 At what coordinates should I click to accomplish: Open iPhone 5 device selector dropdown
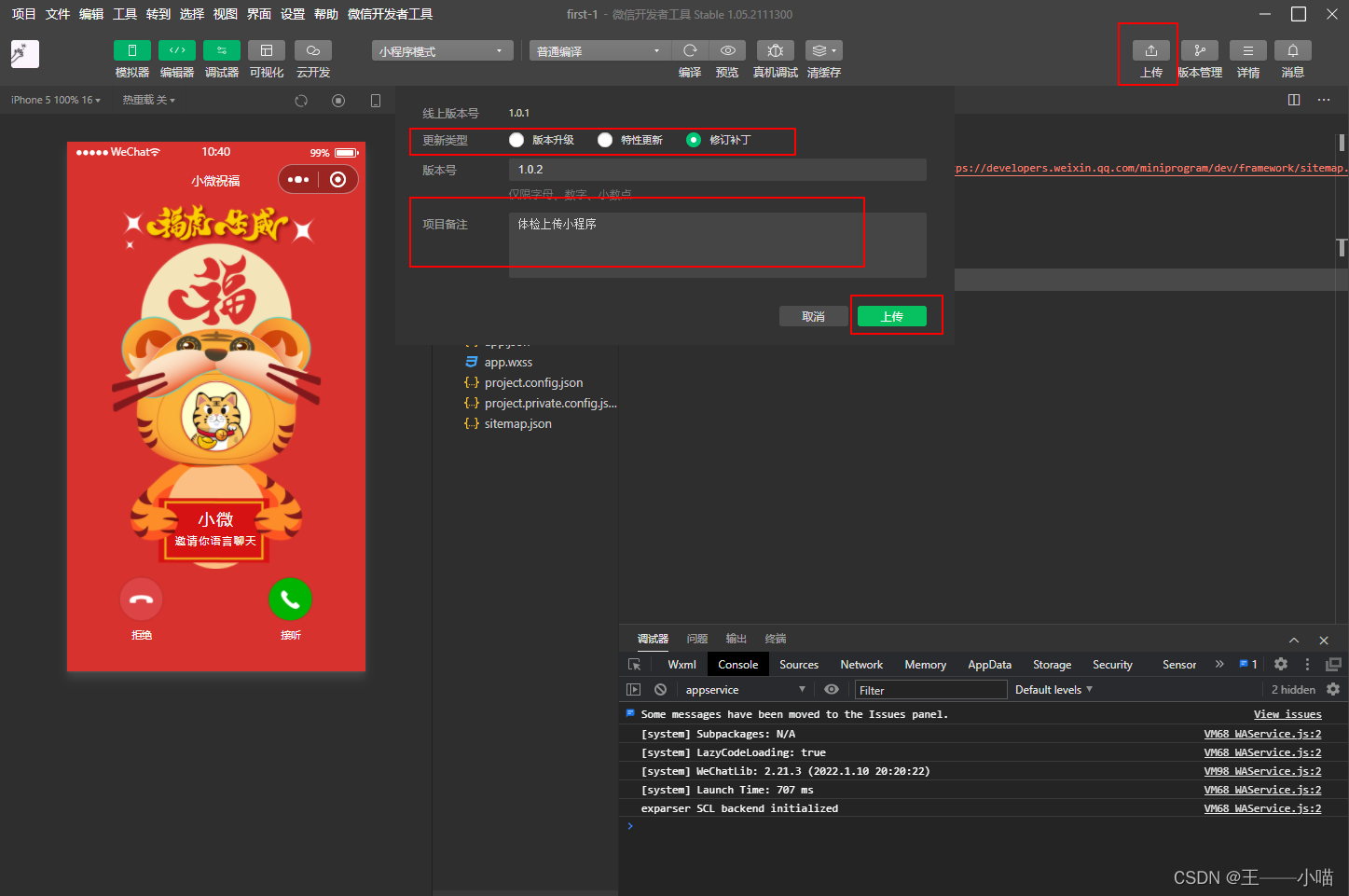56,100
